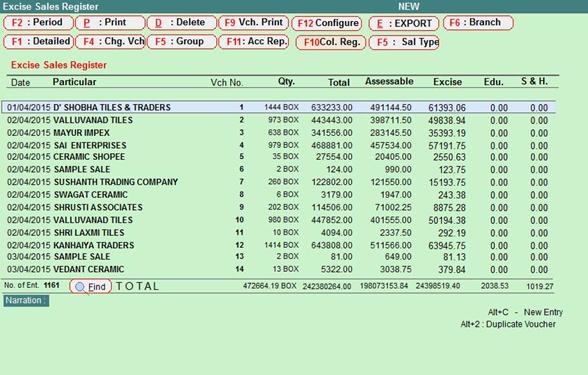Open F9 Vch. Print
The width and height of the screenshot is (588, 375).
point(254,22)
